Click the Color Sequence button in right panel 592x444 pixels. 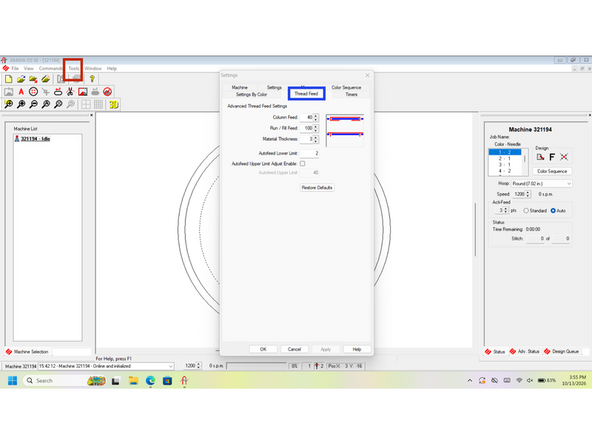[552, 171]
